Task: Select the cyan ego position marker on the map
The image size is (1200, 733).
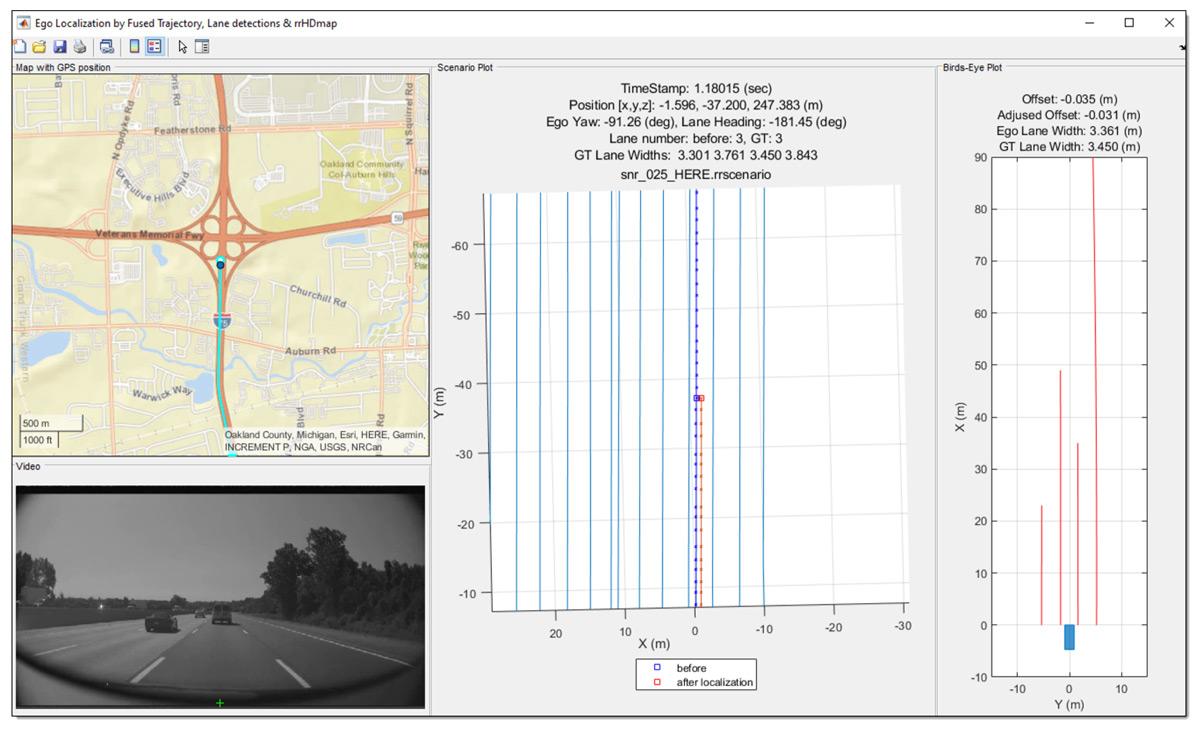Action: [x=218, y=264]
